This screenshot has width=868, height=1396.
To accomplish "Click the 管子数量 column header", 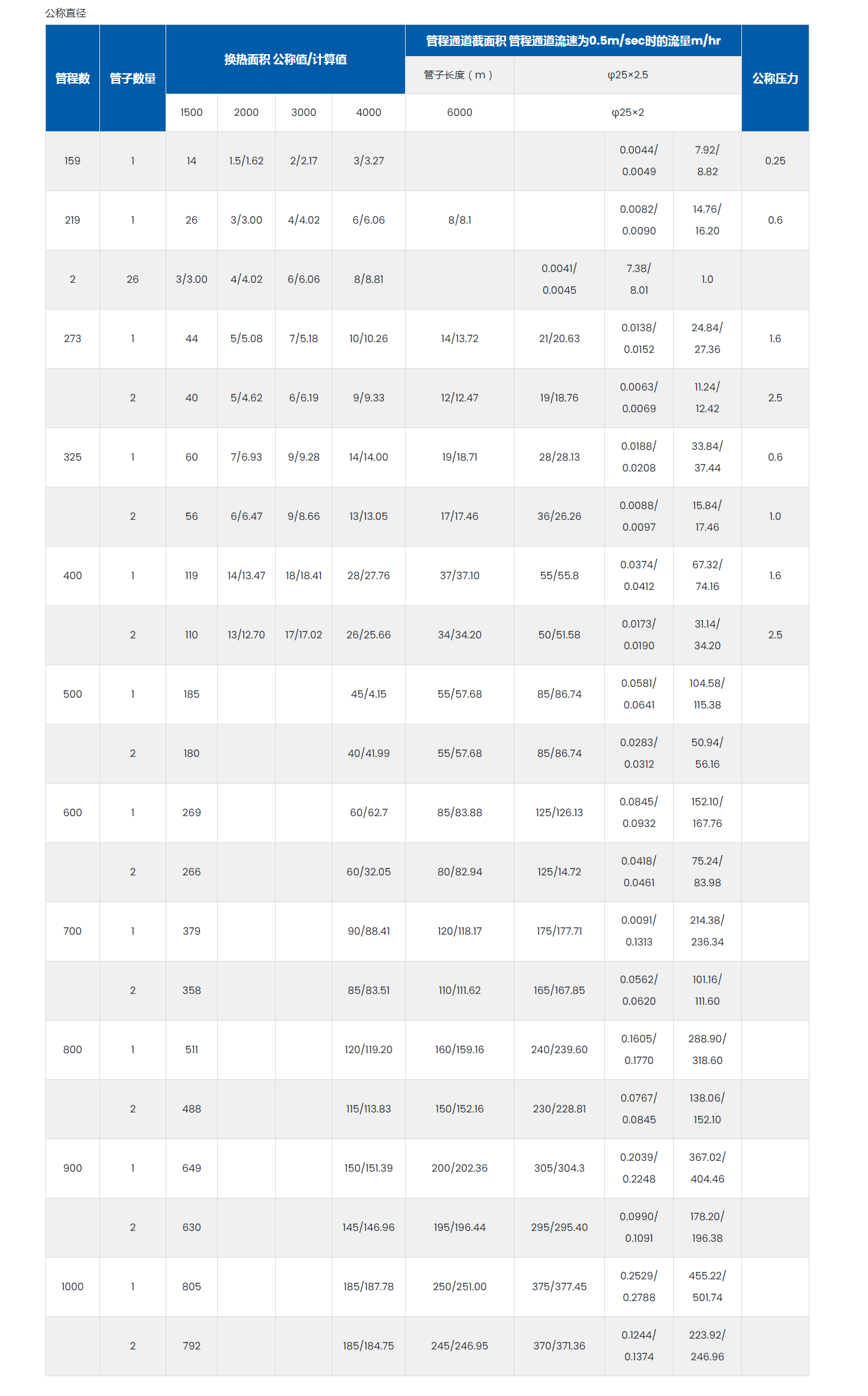I will pos(132,78).
